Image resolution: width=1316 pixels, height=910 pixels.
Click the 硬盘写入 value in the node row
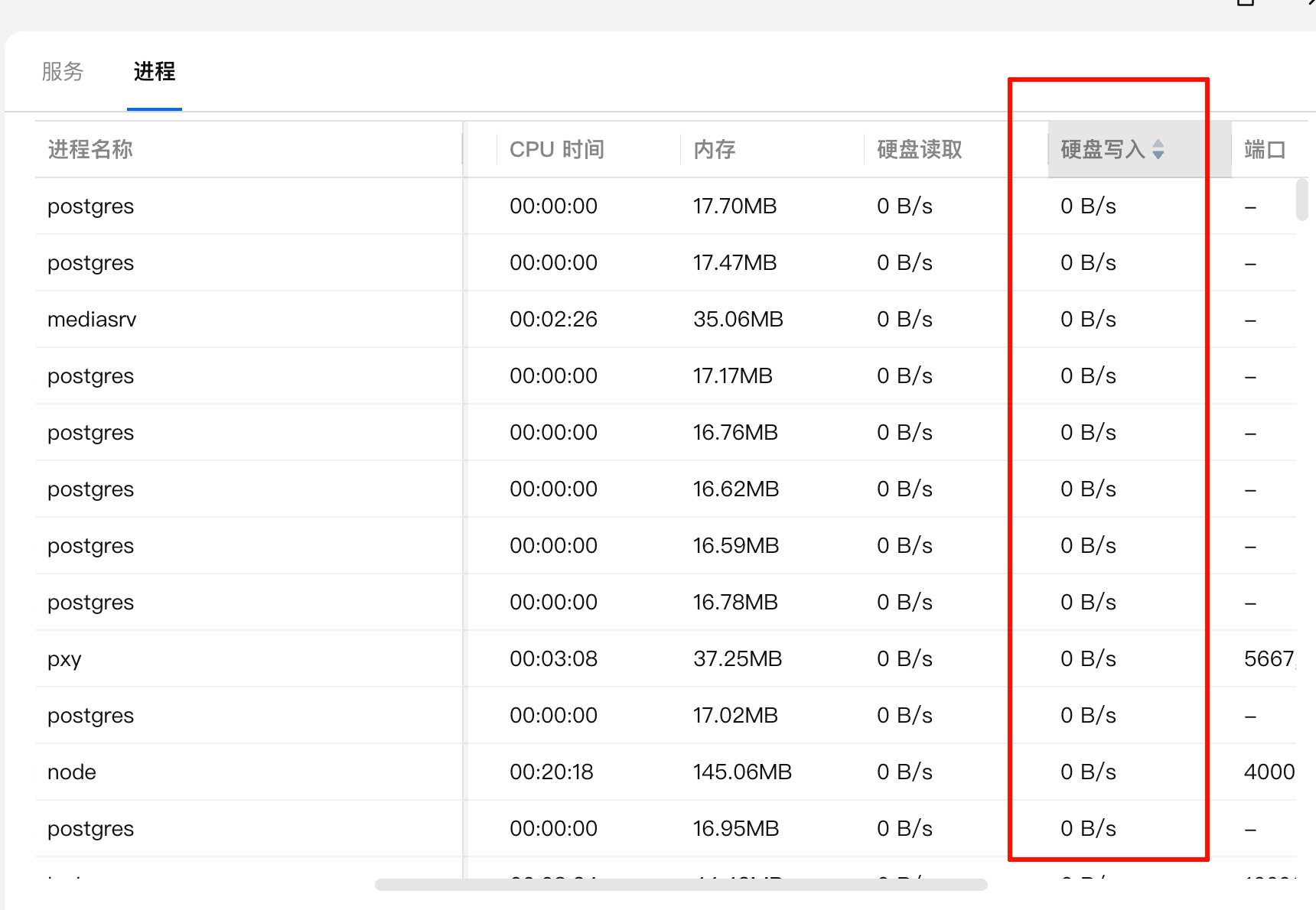[1088, 772]
